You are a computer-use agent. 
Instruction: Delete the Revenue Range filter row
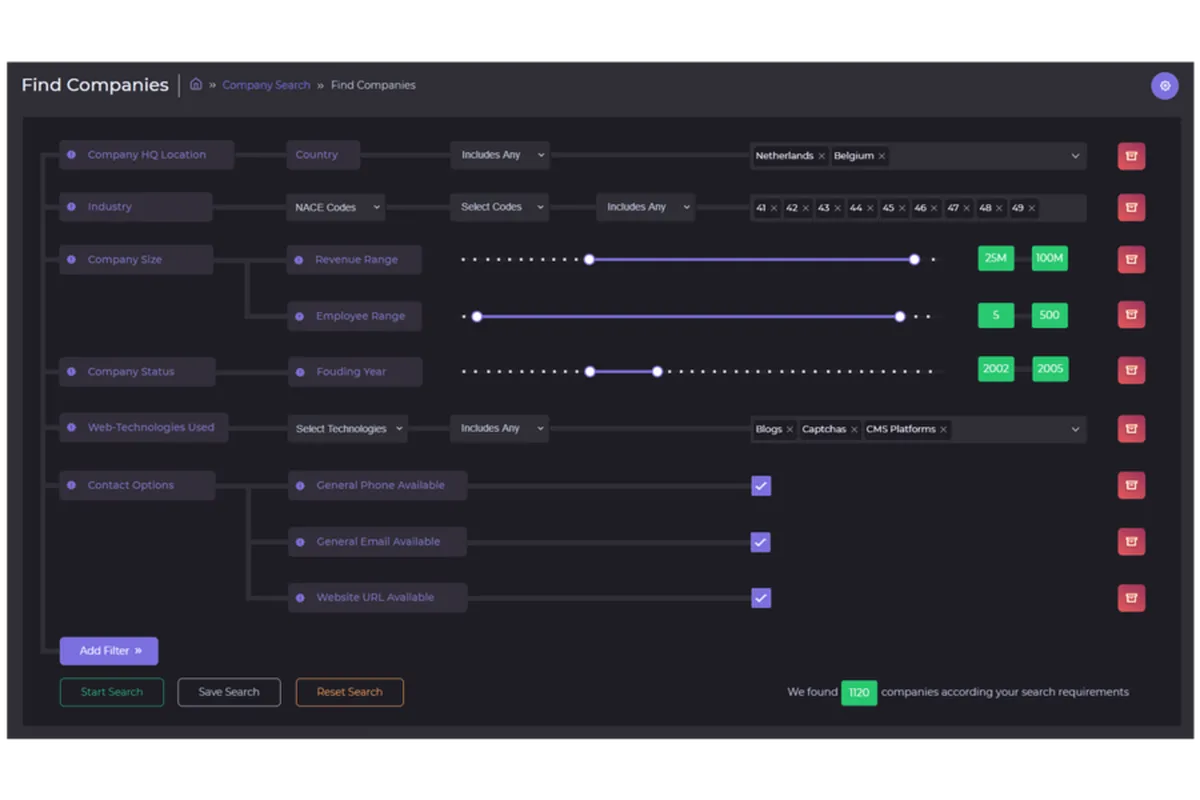click(1131, 260)
